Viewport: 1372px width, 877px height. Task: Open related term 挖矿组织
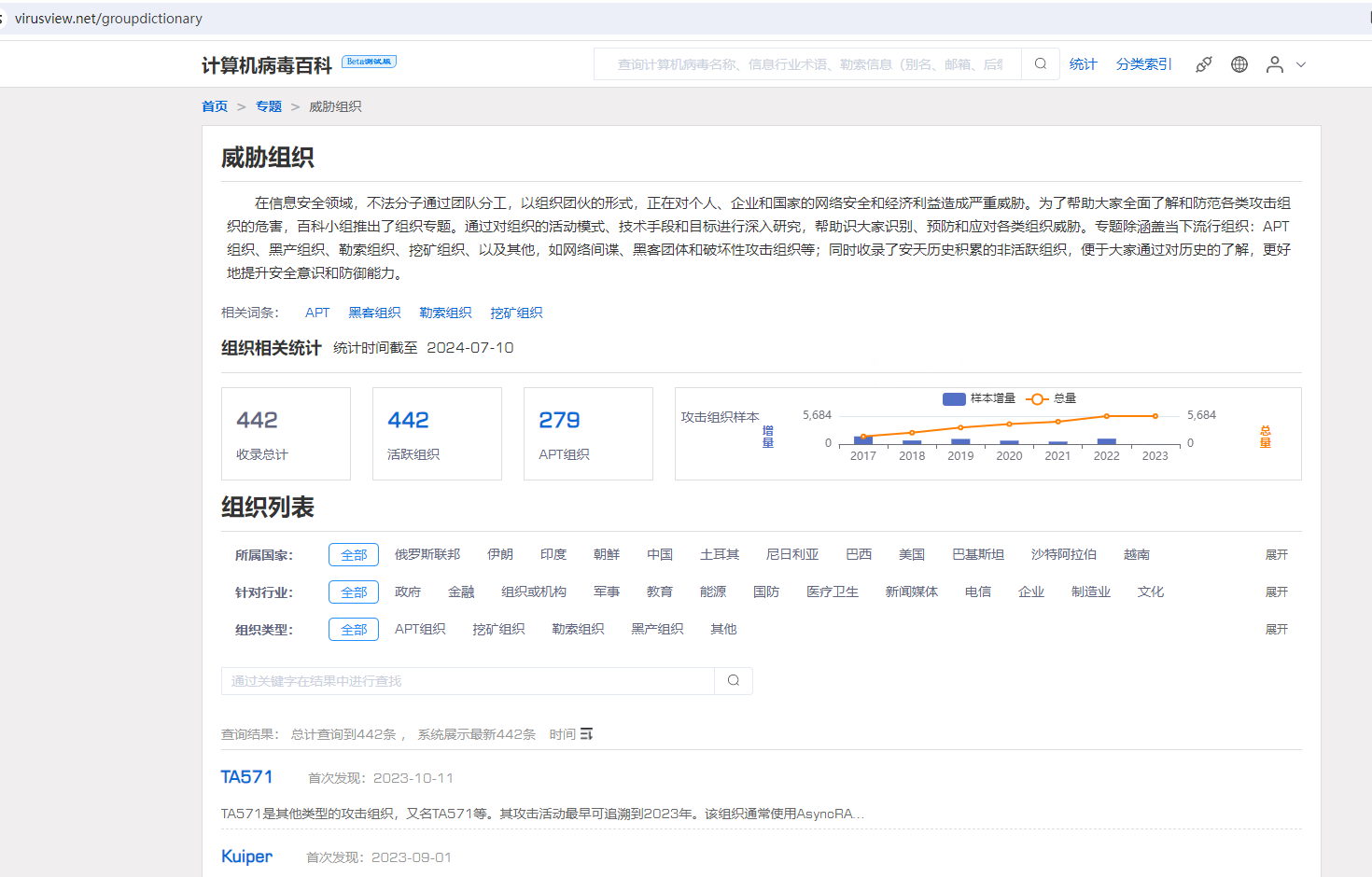[516, 313]
